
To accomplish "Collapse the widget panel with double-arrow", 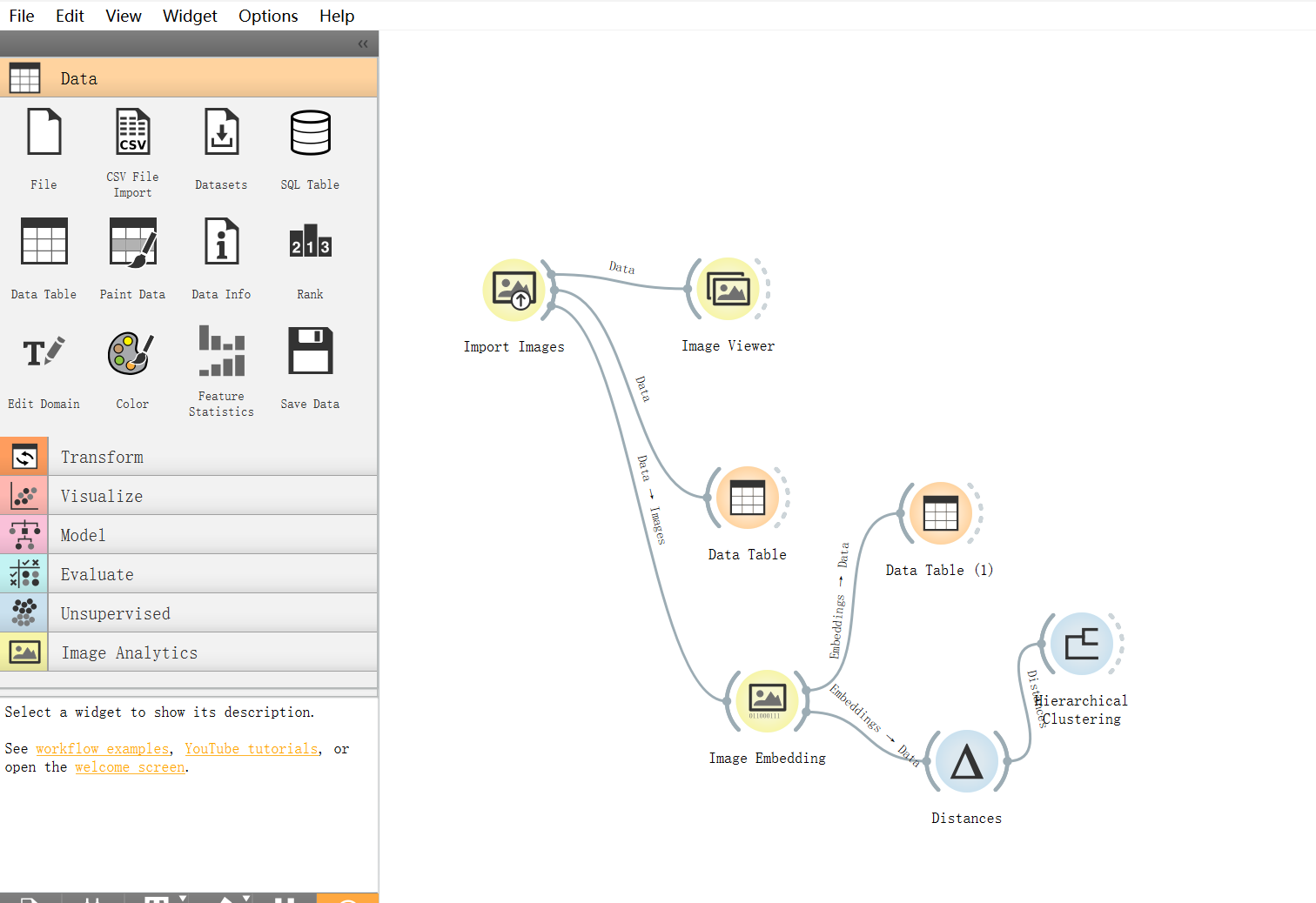I will [x=363, y=43].
